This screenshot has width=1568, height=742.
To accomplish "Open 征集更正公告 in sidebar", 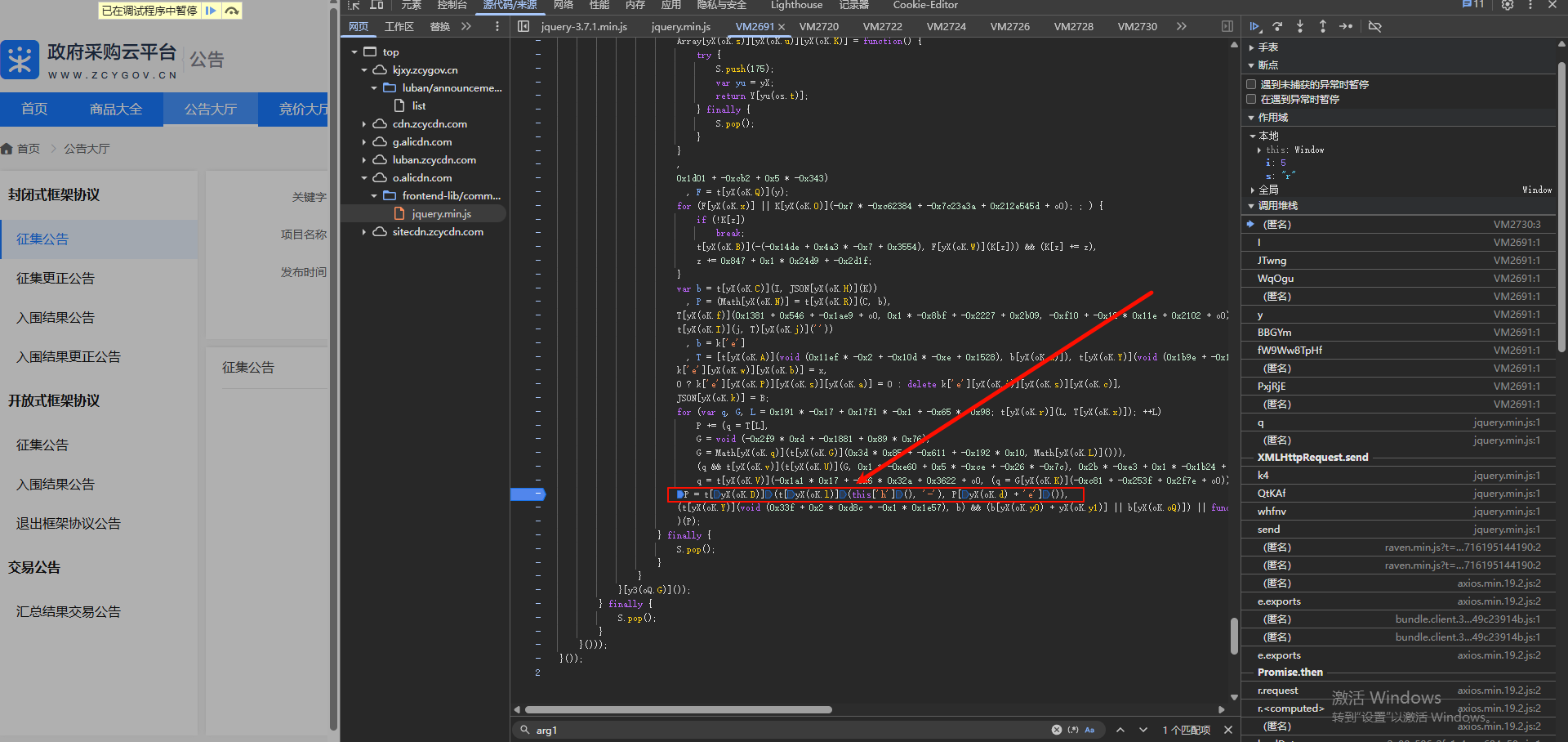I will click(x=56, y=278).
